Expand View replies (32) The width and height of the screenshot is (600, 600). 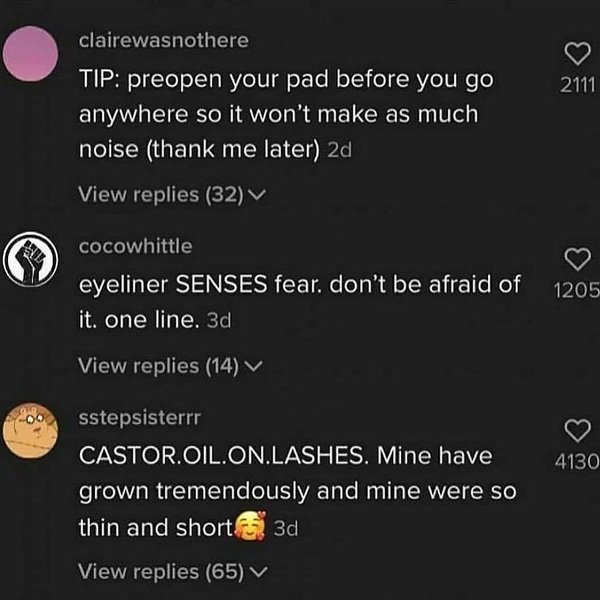pos(171,195)
